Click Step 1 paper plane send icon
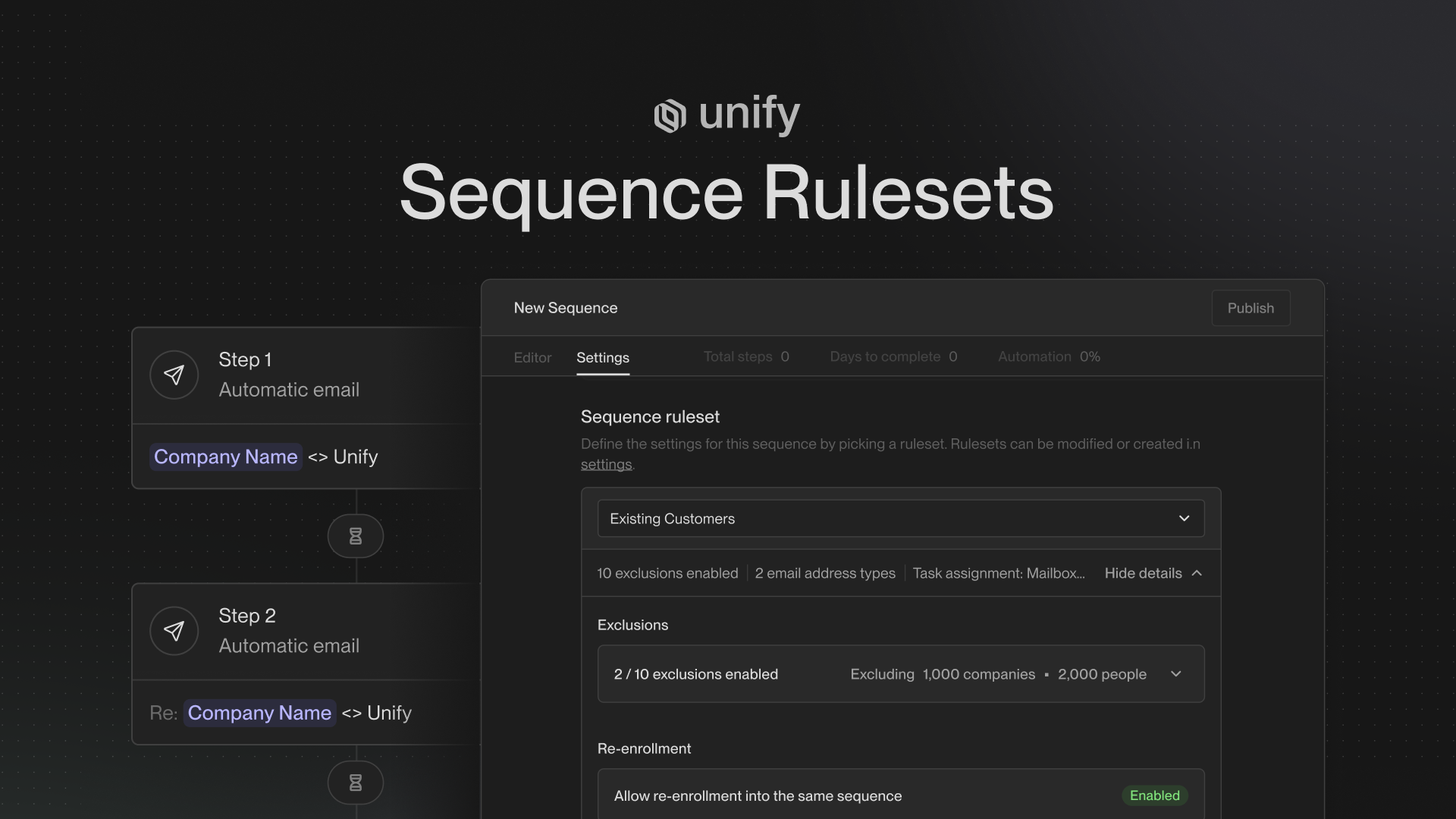The width and height of the screenshot is (1456, 819). click(x=174, y=375)
